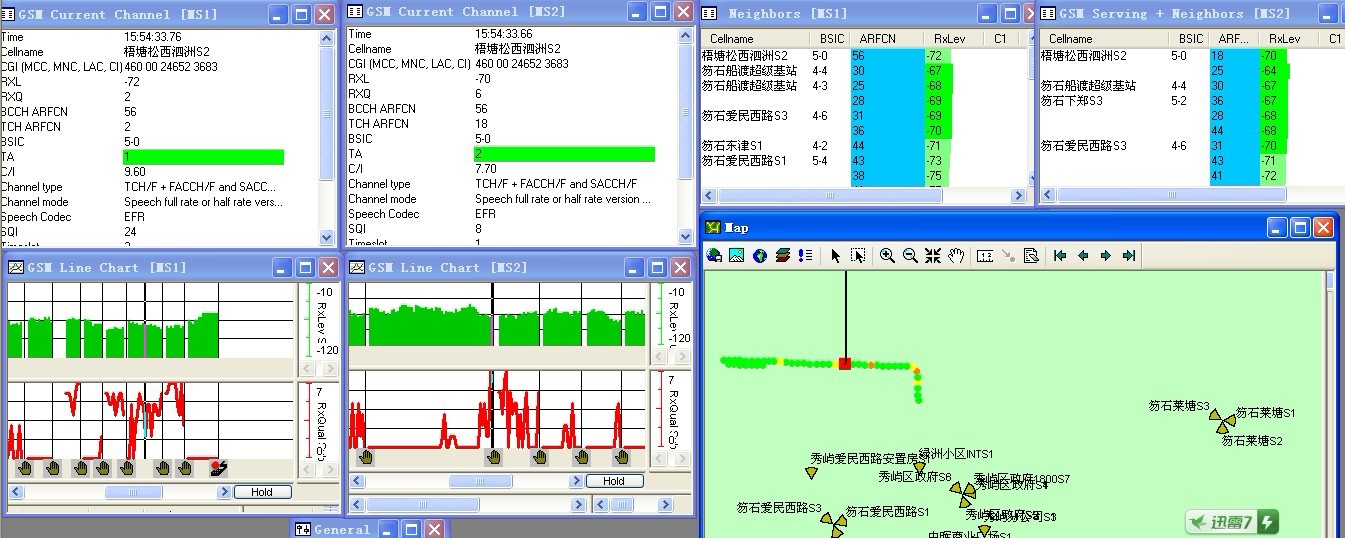
Task: Click C/I value 9.60 in Current Channel MS1
Action: (x=135, y=172)
